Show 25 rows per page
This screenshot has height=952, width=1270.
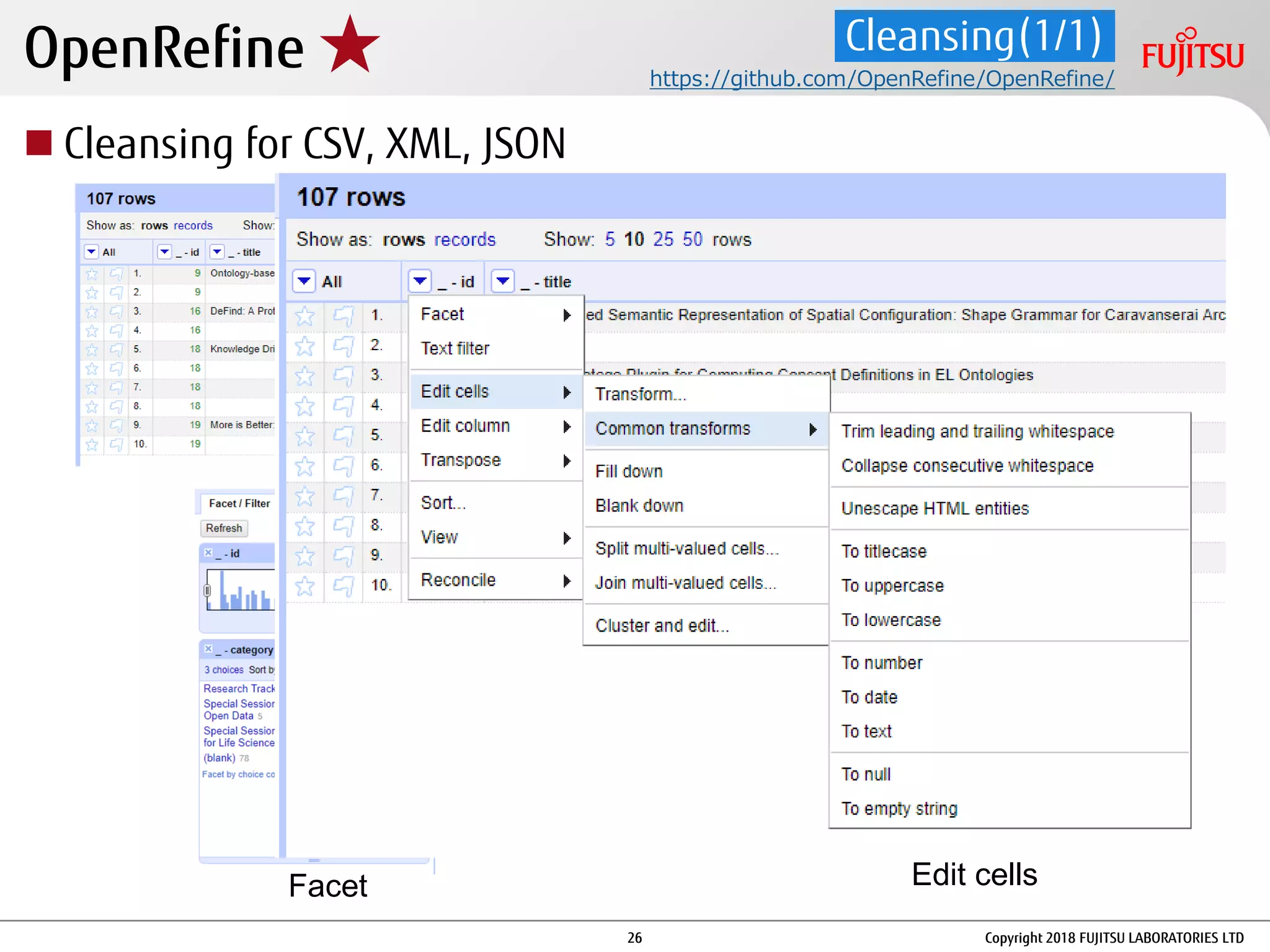tap(663, 239)
